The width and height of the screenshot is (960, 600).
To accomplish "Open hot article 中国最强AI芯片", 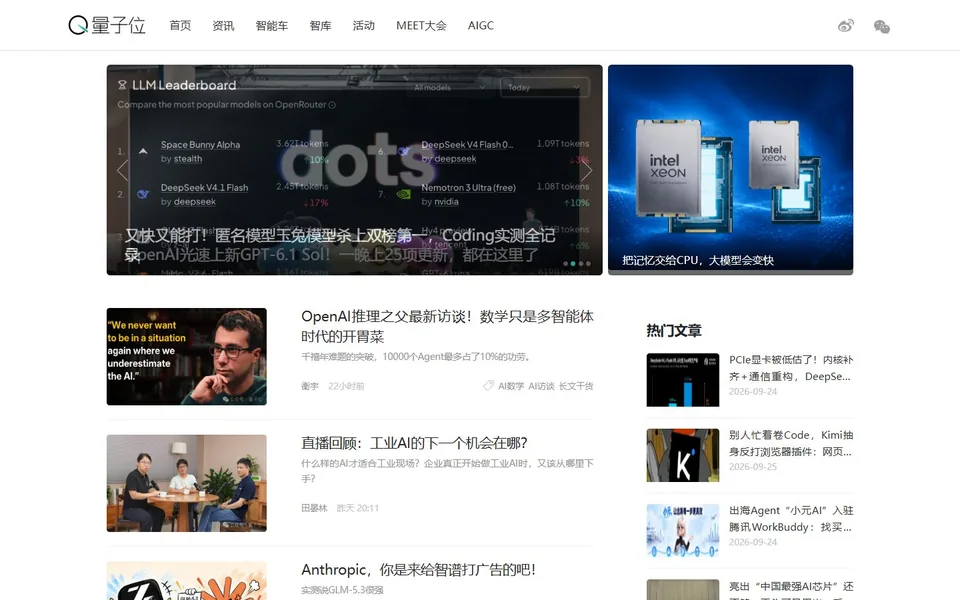I will (790, 589).
